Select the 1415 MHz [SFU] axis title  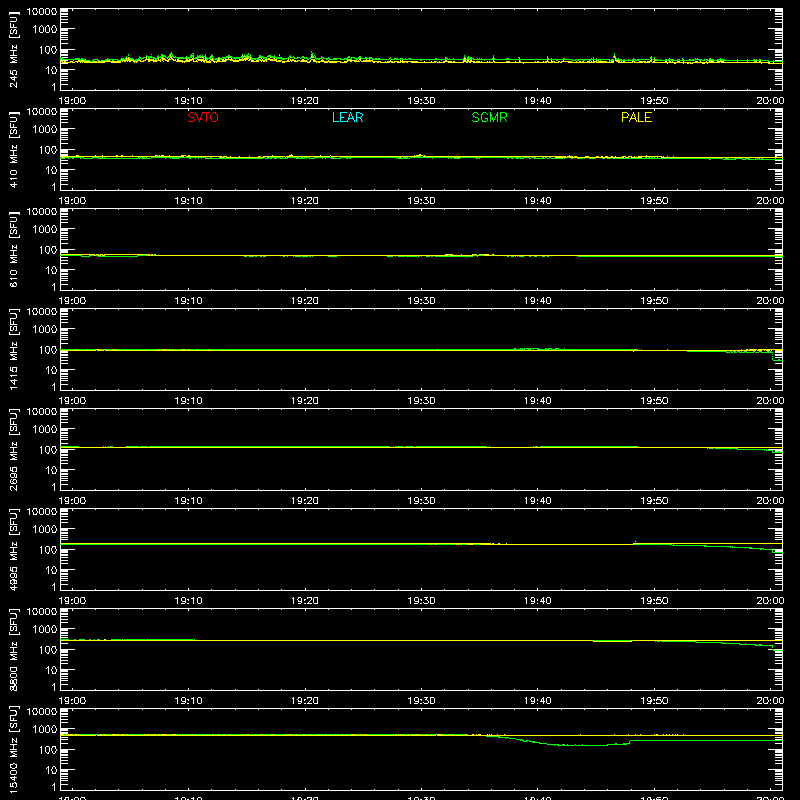(x=13, y=349)
